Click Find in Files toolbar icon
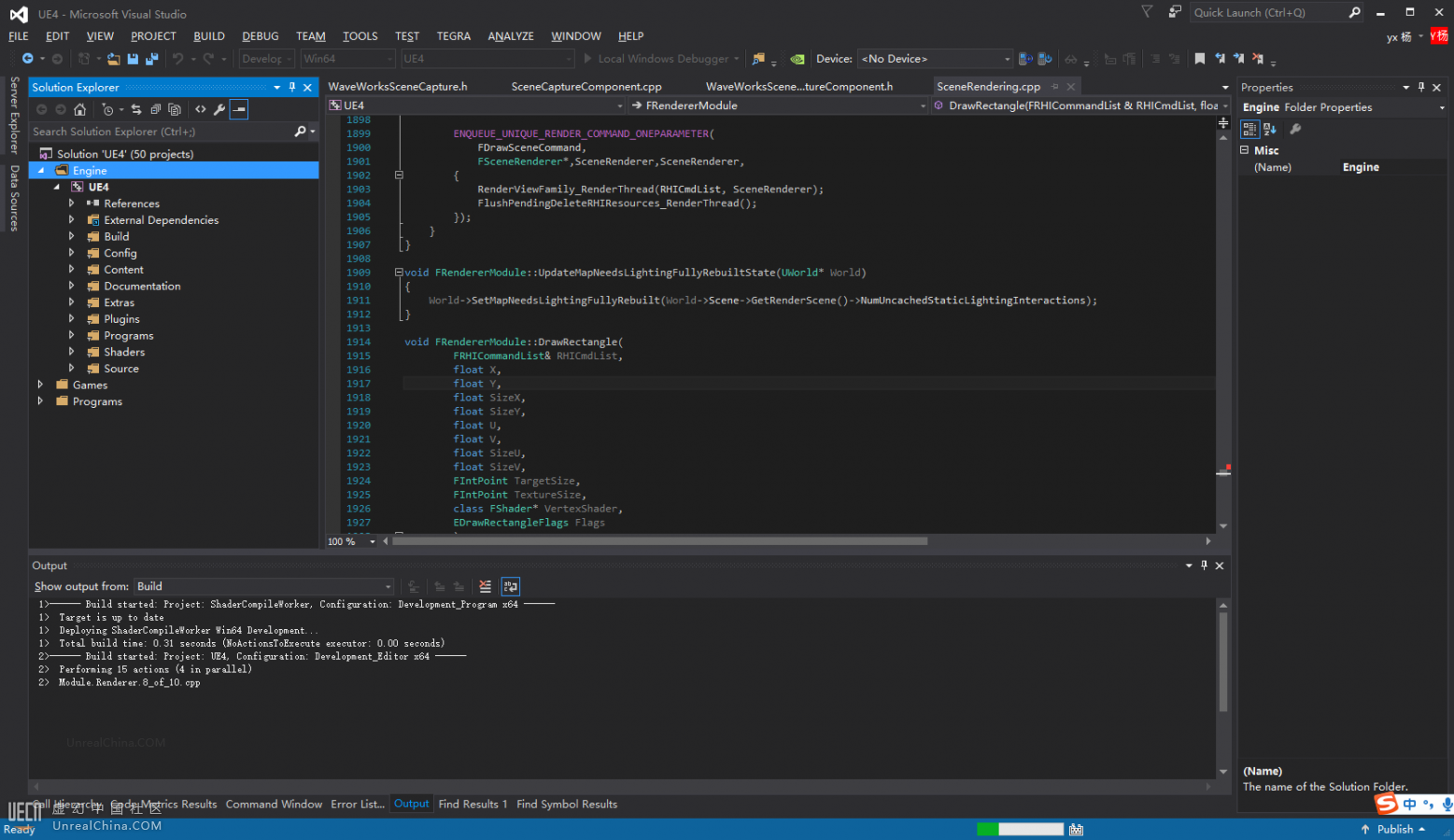Image resolution: width=1454 pixels, height=840 pixels. point(758,59)
